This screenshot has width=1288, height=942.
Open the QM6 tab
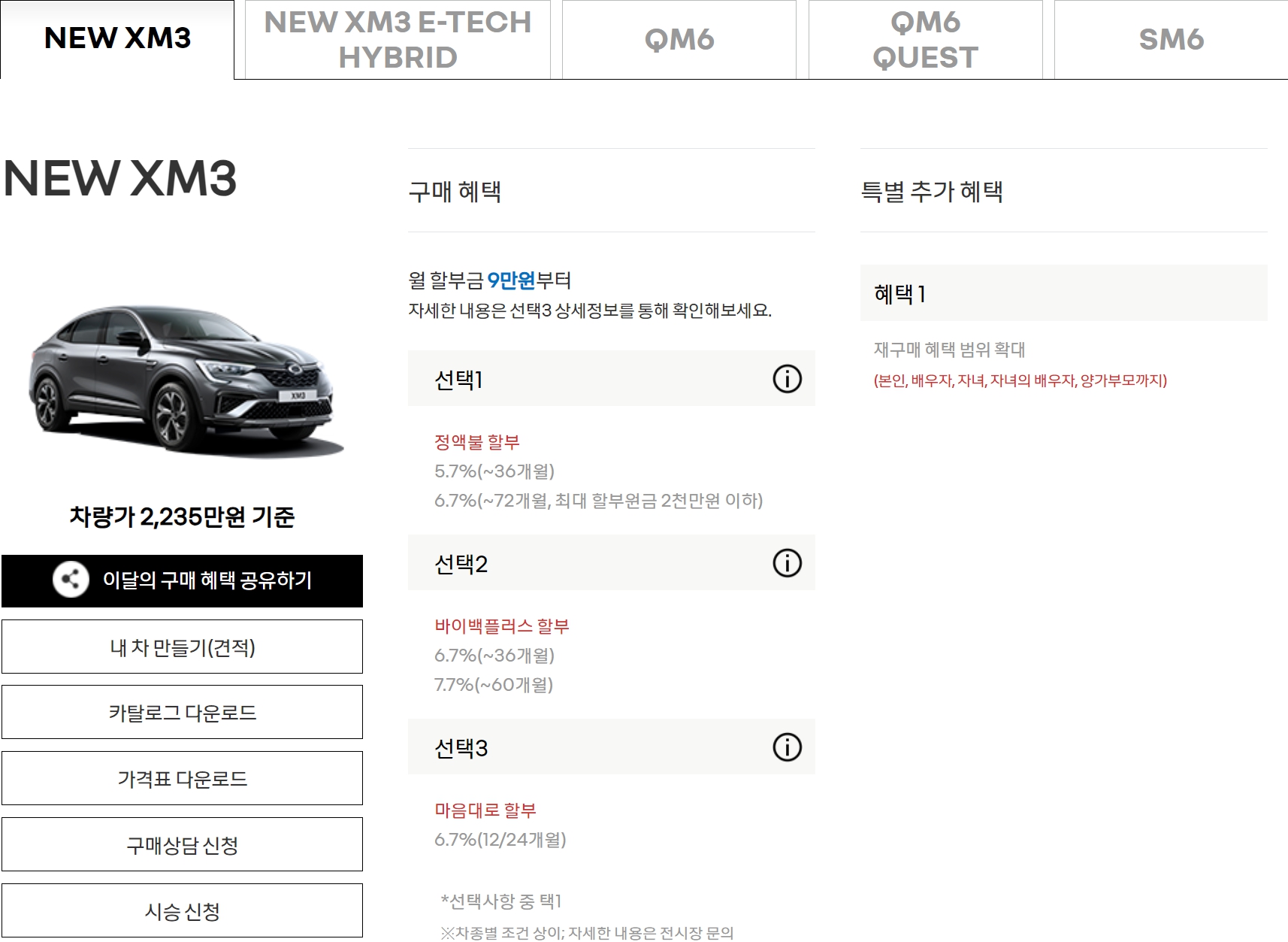click(679, 39)
